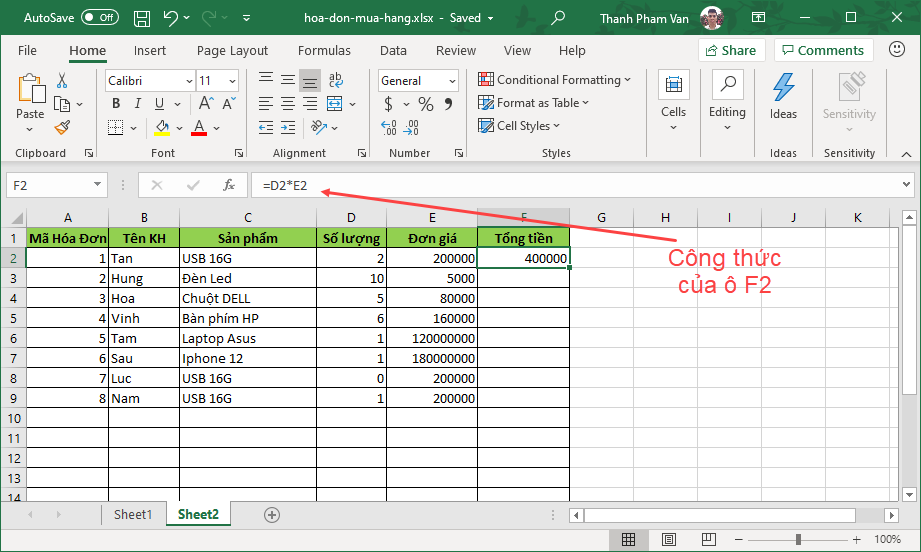Click the Save icon in title bar

[142, 18]
